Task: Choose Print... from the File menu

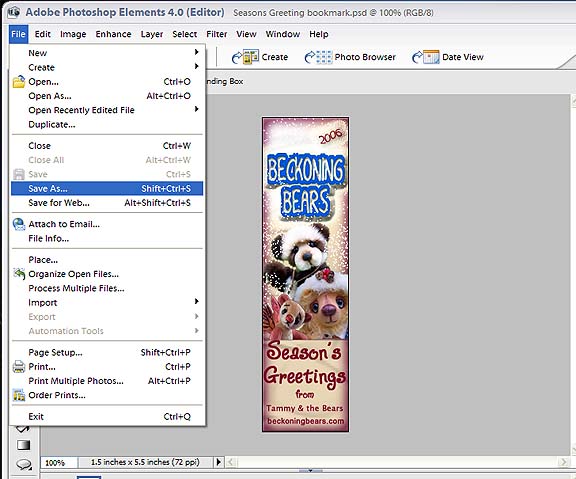Action: point(107,367)
